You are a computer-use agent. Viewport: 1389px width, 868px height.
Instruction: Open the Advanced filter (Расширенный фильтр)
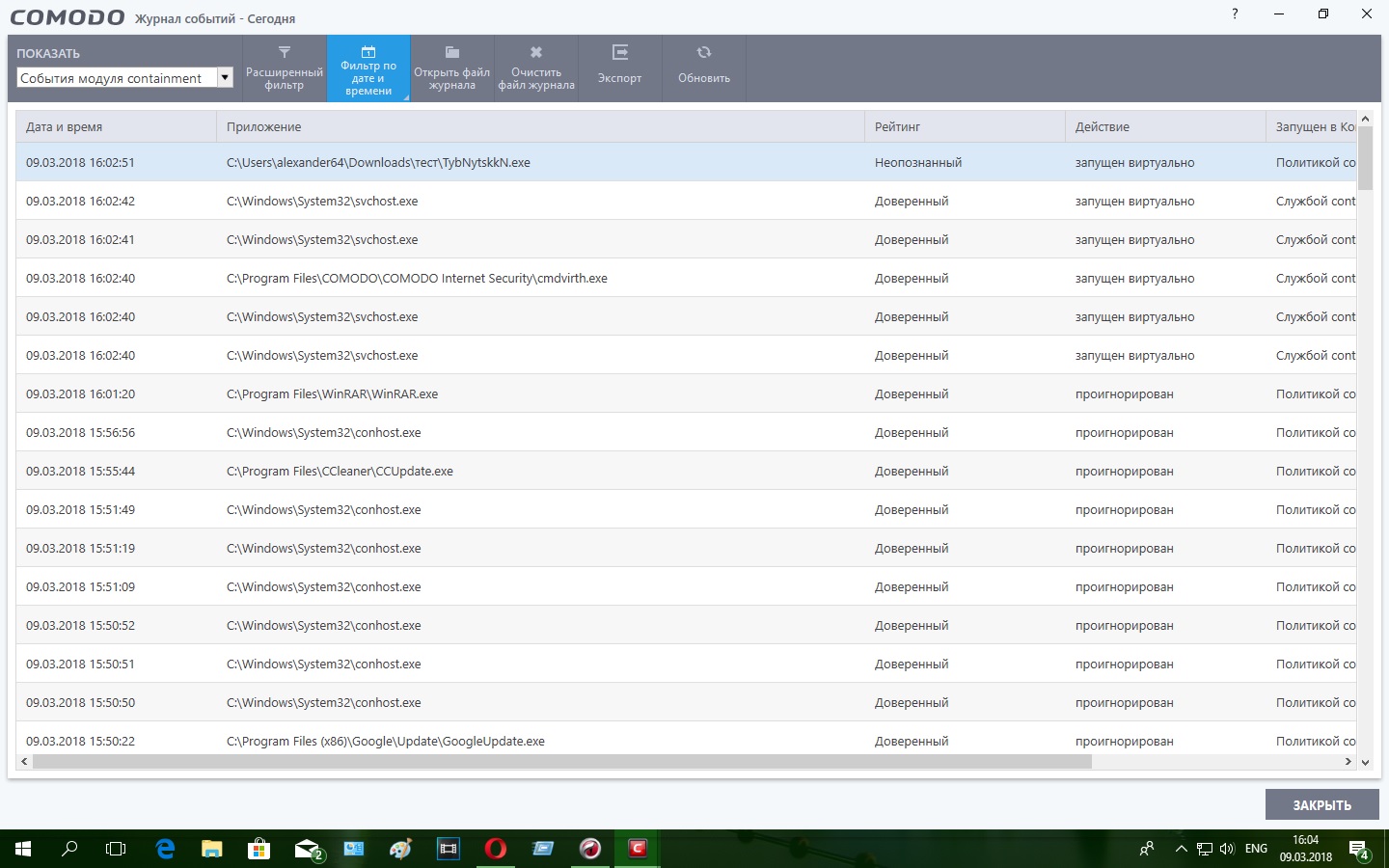point(285,68)
